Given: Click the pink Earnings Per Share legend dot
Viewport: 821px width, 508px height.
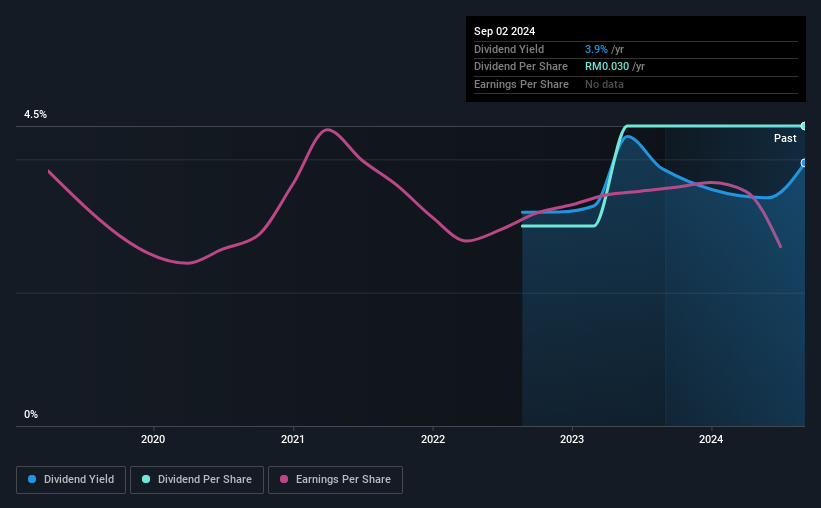Looking at the screenshot, I should pos(284,479).
